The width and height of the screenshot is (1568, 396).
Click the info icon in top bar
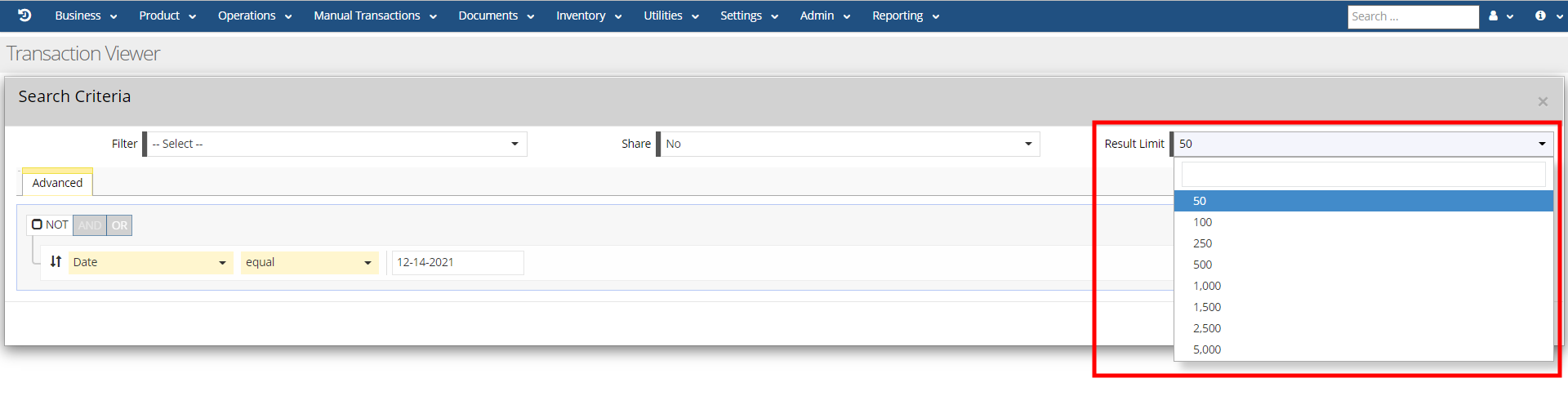(1547, 16)
